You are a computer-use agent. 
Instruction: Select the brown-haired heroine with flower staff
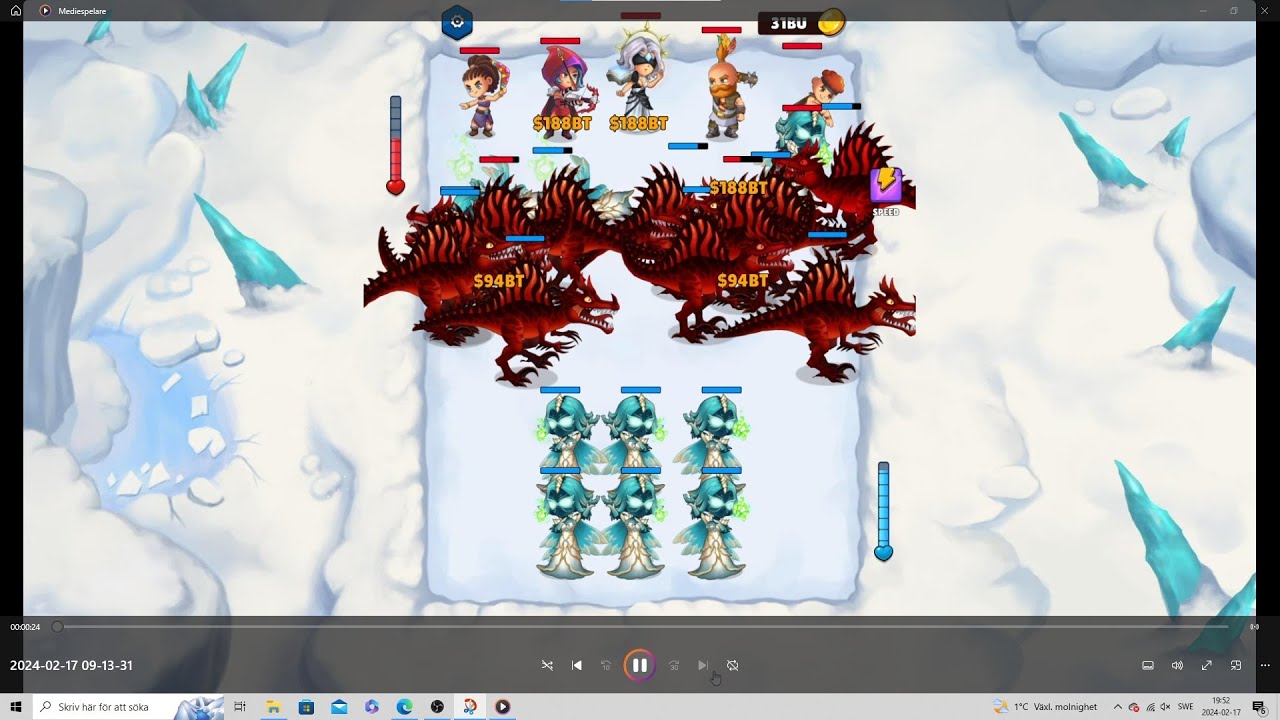[482, 97]
